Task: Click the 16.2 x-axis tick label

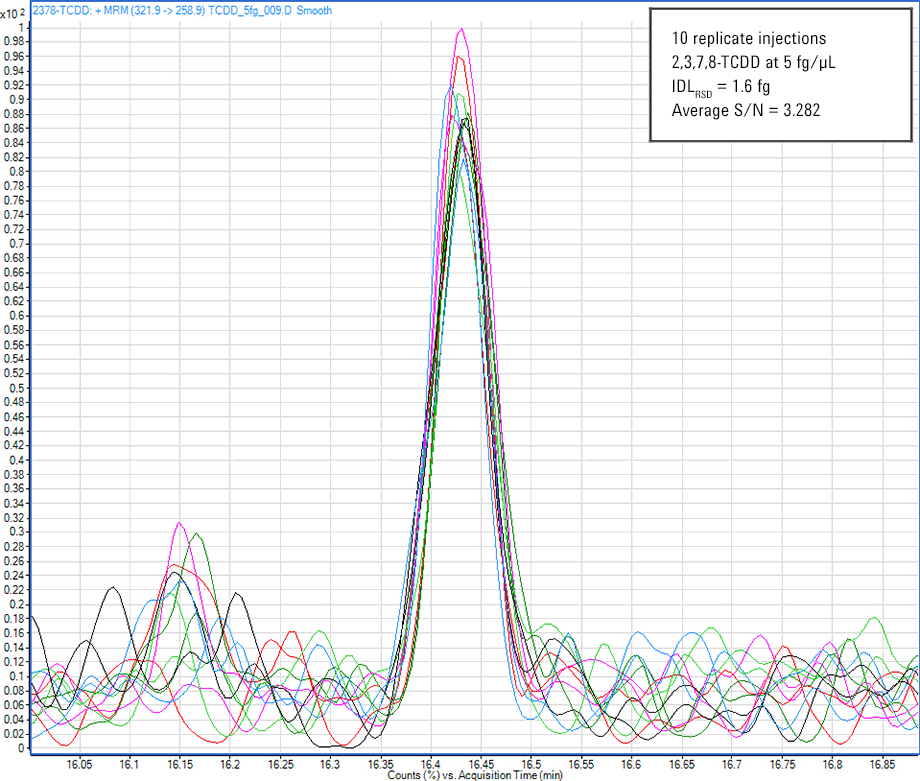Action: 229,763
